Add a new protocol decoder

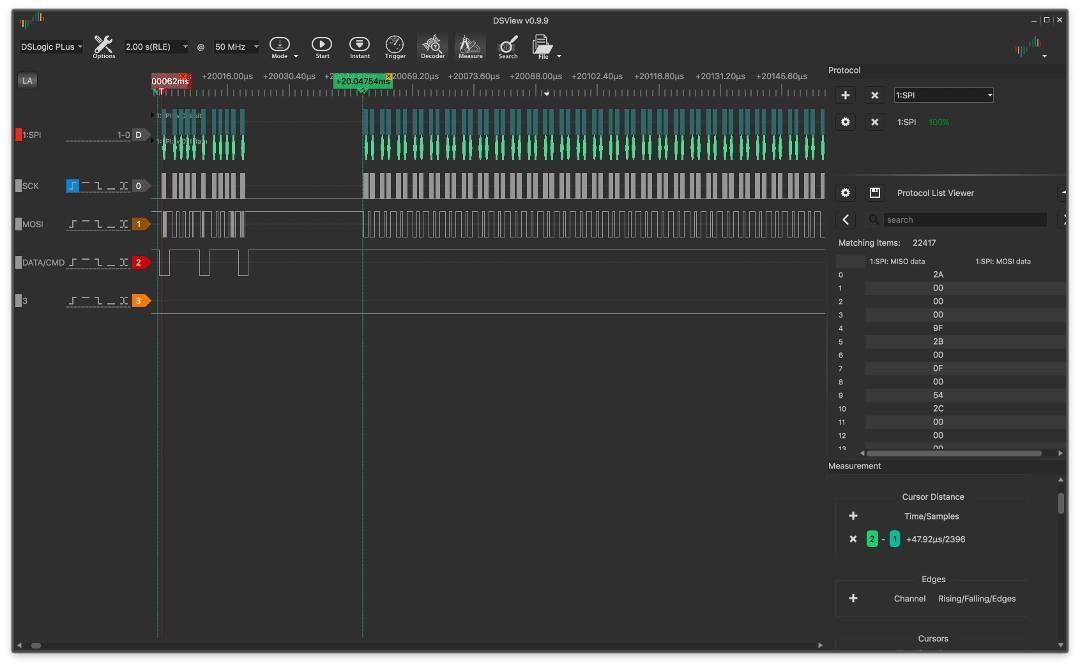coord(845,95)
